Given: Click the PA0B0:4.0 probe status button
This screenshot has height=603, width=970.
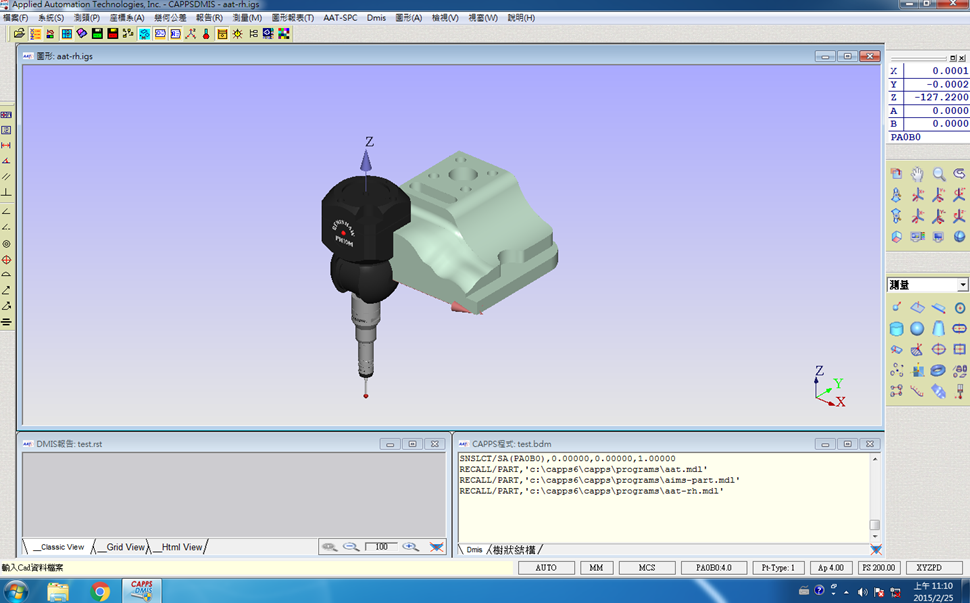Looking at the screenshot, I should (714, 568).
